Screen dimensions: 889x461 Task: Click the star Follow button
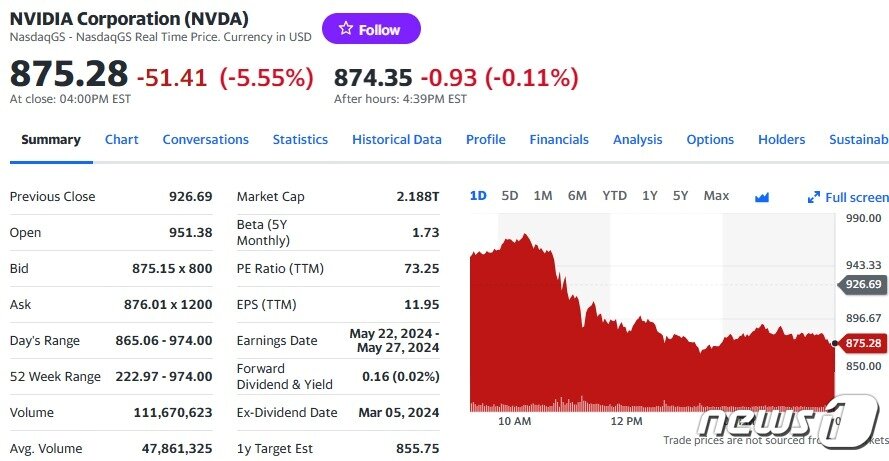371,29
